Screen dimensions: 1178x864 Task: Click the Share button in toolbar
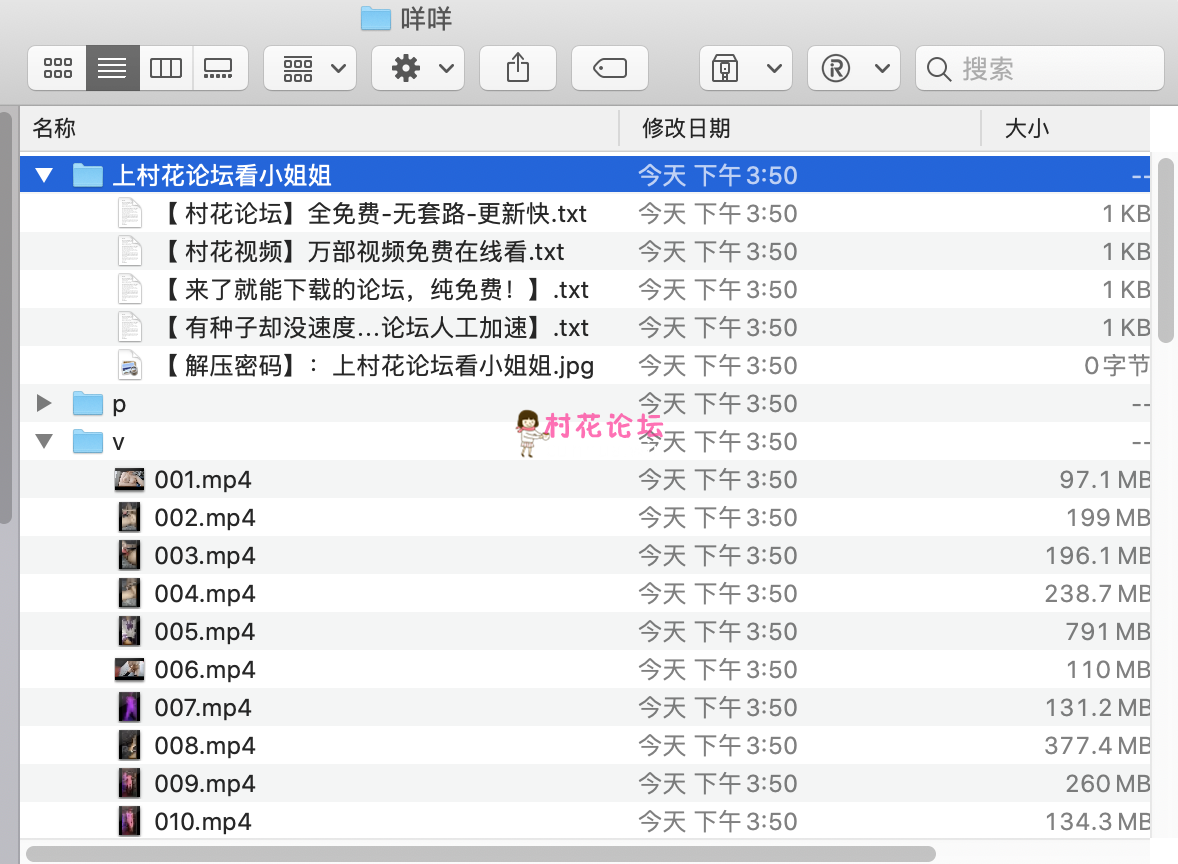517,68
